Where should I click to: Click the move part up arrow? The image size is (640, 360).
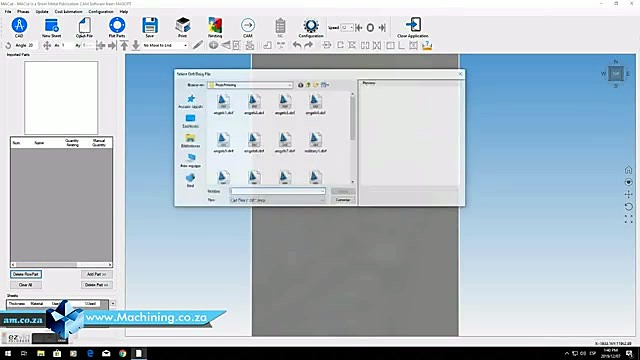pyautogui.click(x=124, y=45)
